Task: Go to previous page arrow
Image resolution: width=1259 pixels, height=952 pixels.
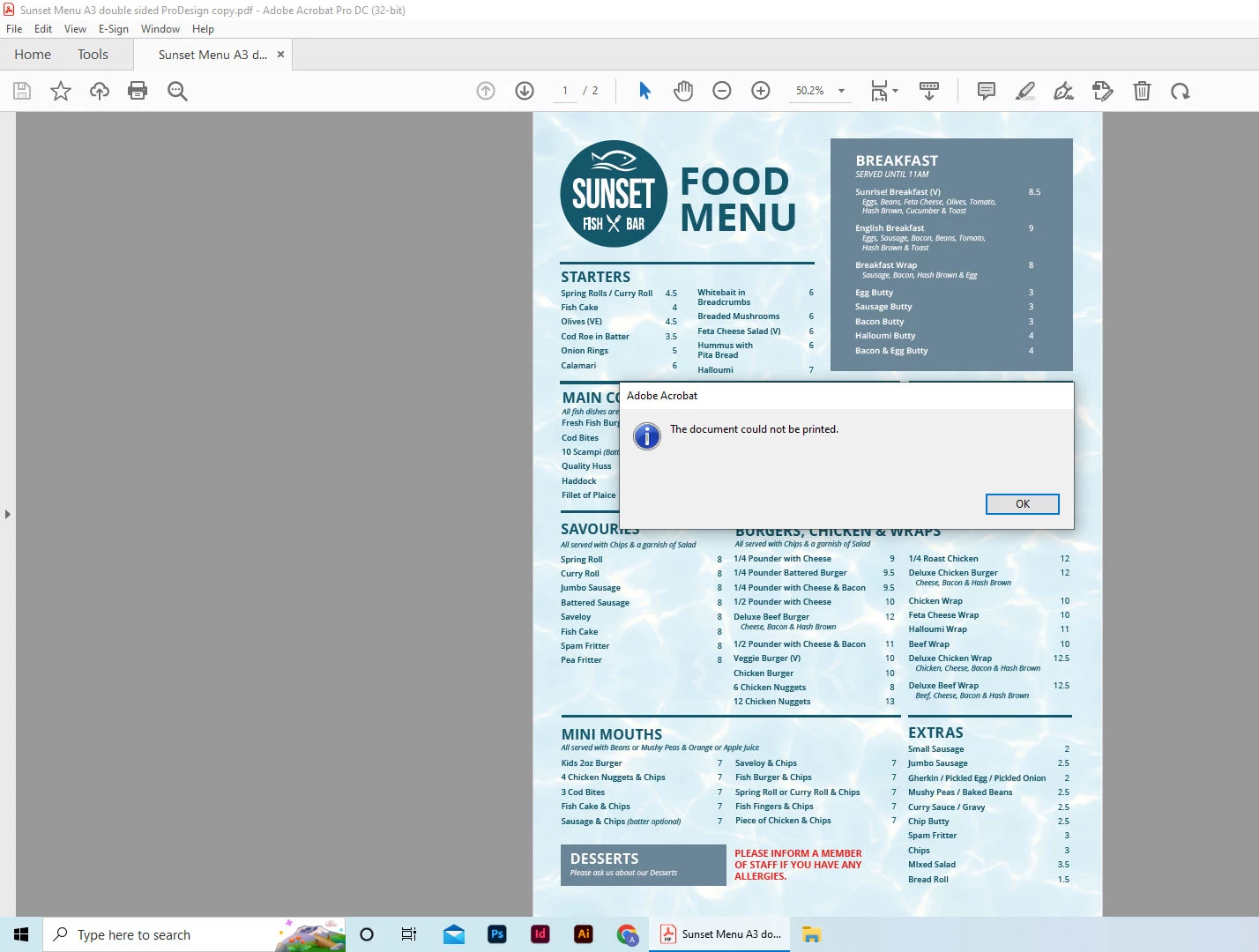Action: [x=486, y=91]
